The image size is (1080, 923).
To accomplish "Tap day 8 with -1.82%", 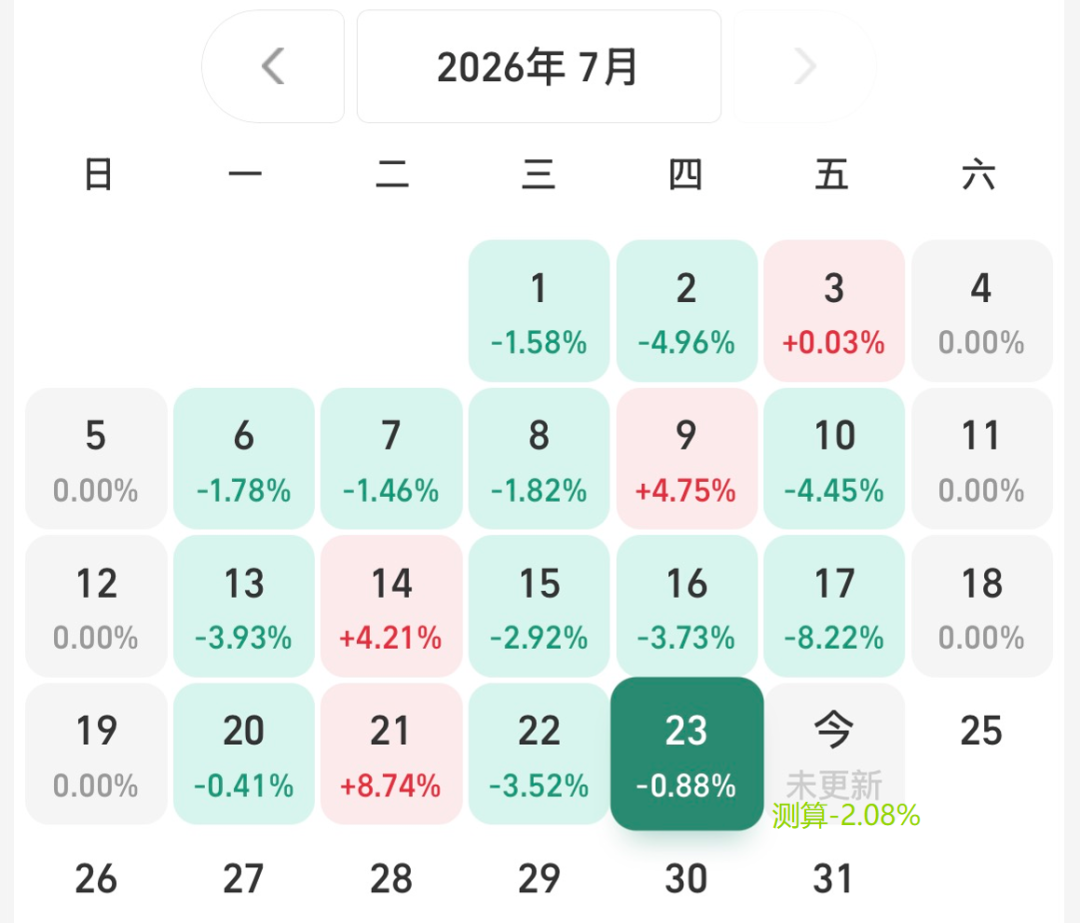I will point(539,459).
